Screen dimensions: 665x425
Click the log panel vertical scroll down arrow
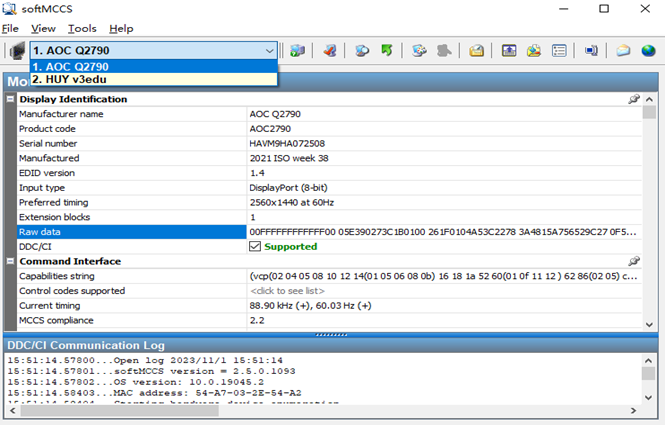click(648, 397)
